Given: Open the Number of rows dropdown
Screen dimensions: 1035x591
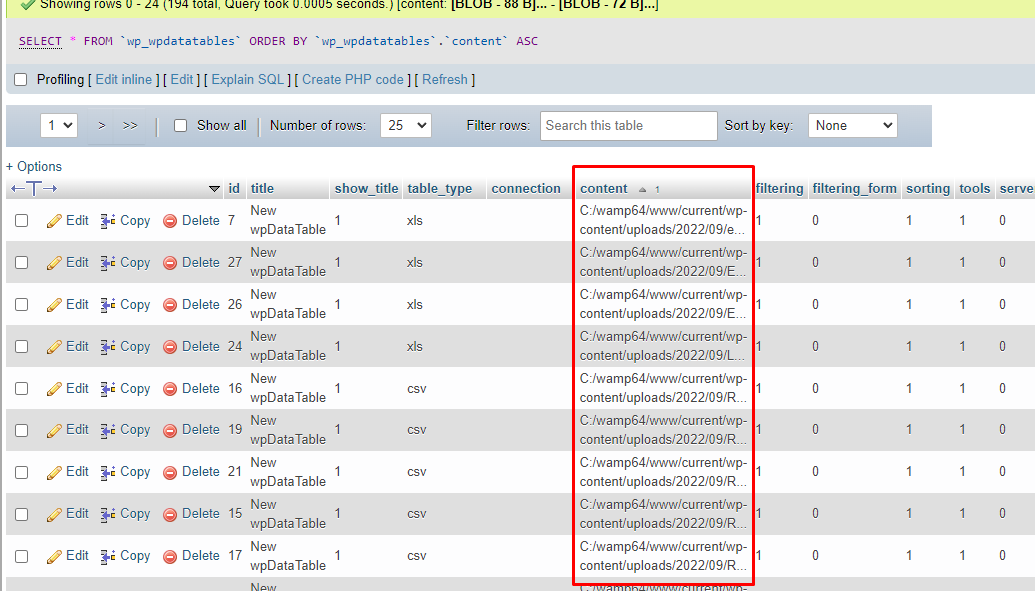Looking at the screenshot, I should (406, 125).
